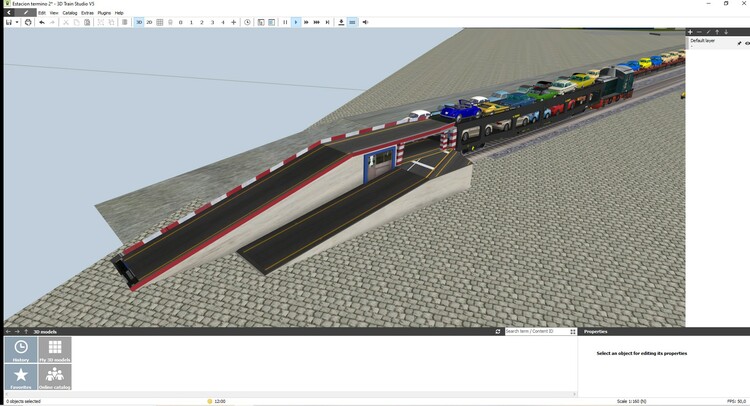Open the Plugins menu
The image size is (750, 406).
[x=104, y=13]
